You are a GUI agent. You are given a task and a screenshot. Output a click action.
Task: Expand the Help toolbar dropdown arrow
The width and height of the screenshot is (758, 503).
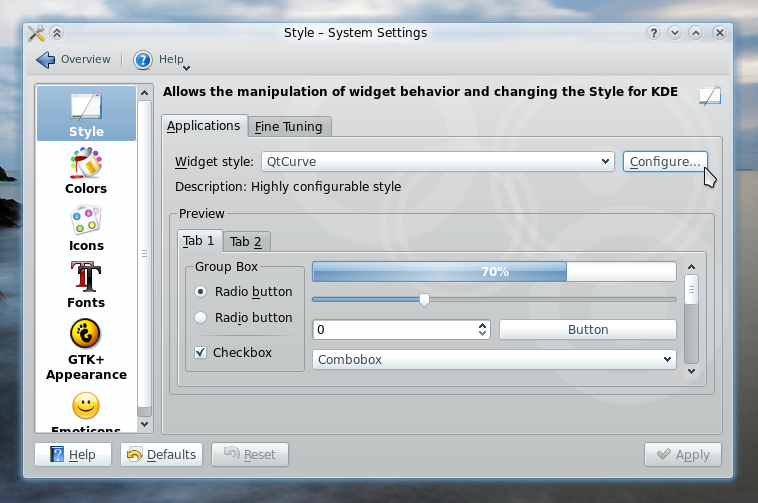pyautogui.click(x=187, y=68)
